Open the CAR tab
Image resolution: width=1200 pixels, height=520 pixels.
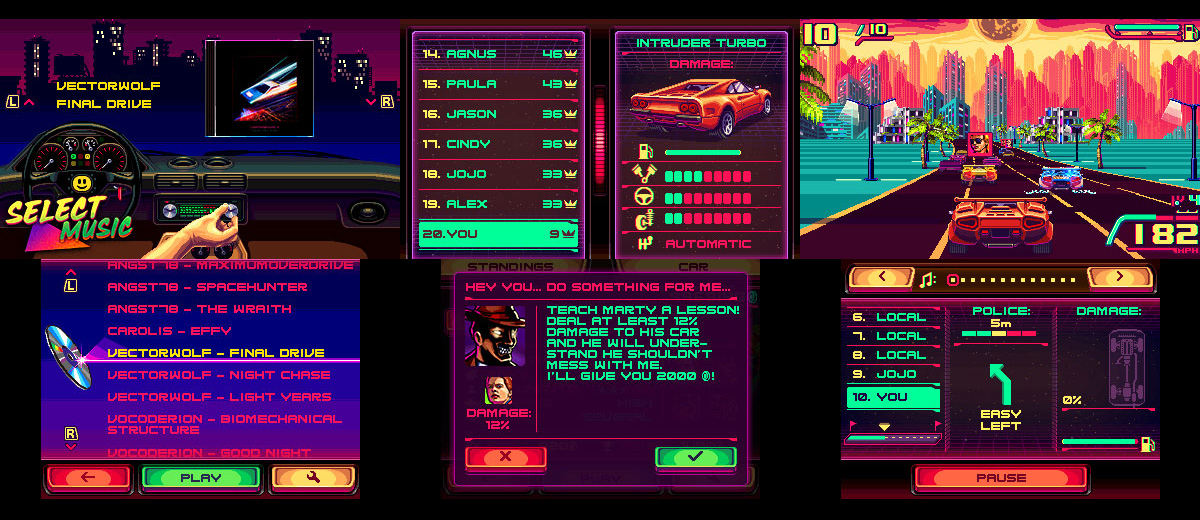(693, 267)
